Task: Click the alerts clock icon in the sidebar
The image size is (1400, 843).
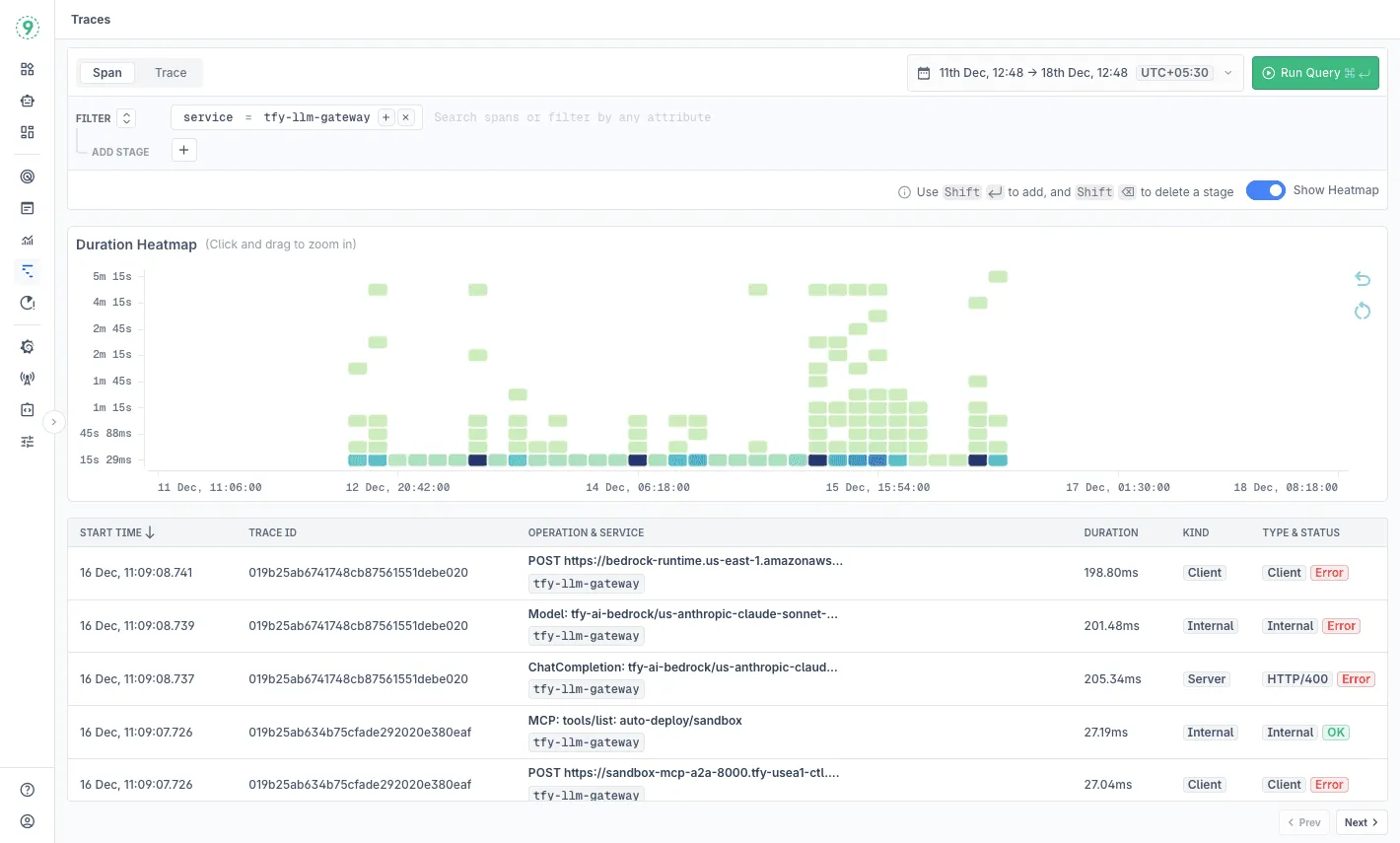Action: pyautogui.click(x=27, y=304)
